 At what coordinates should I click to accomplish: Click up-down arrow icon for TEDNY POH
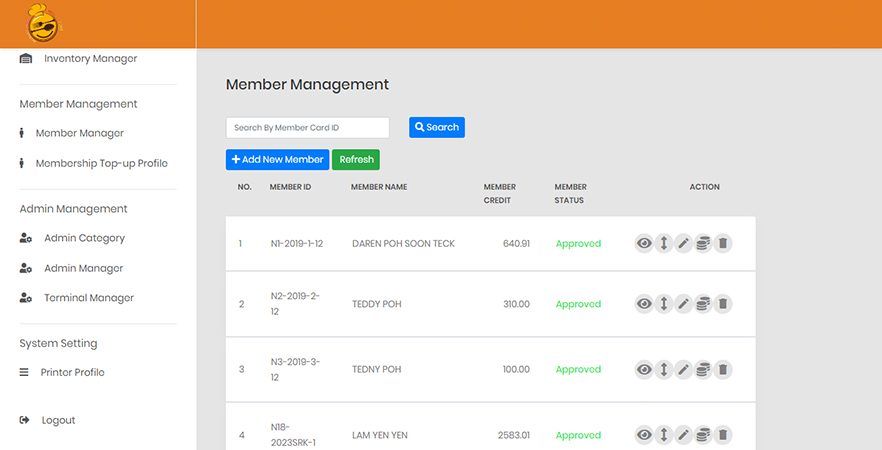click(x=664, y=369)
